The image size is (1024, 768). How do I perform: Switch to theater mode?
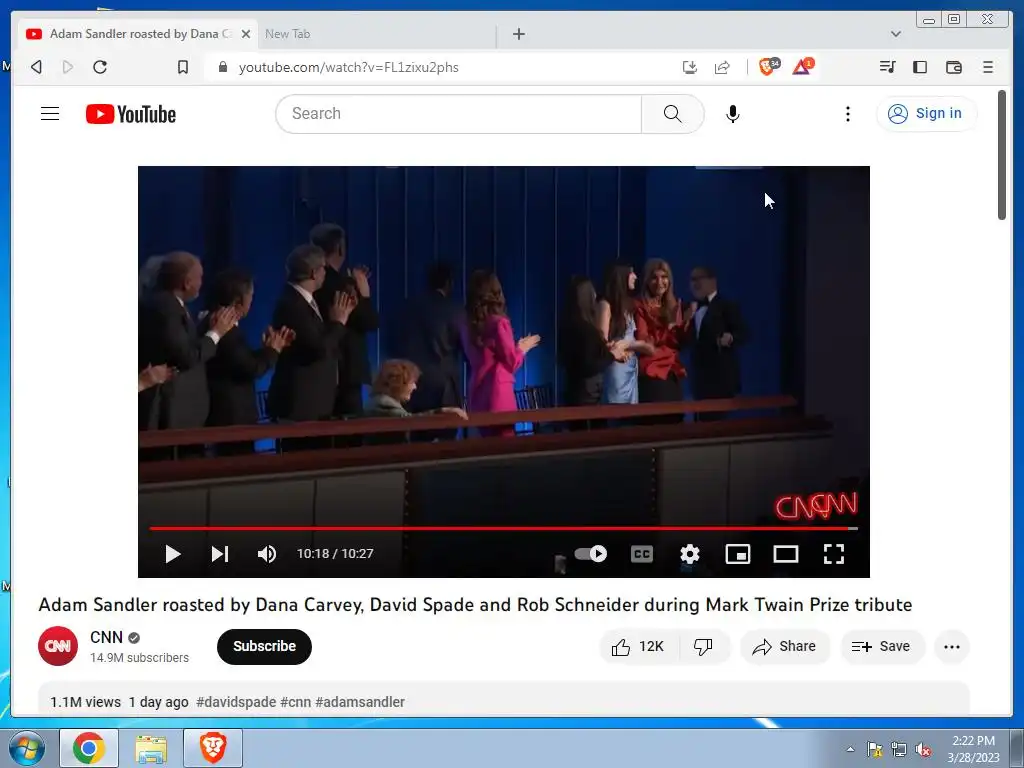coord(786,554)
